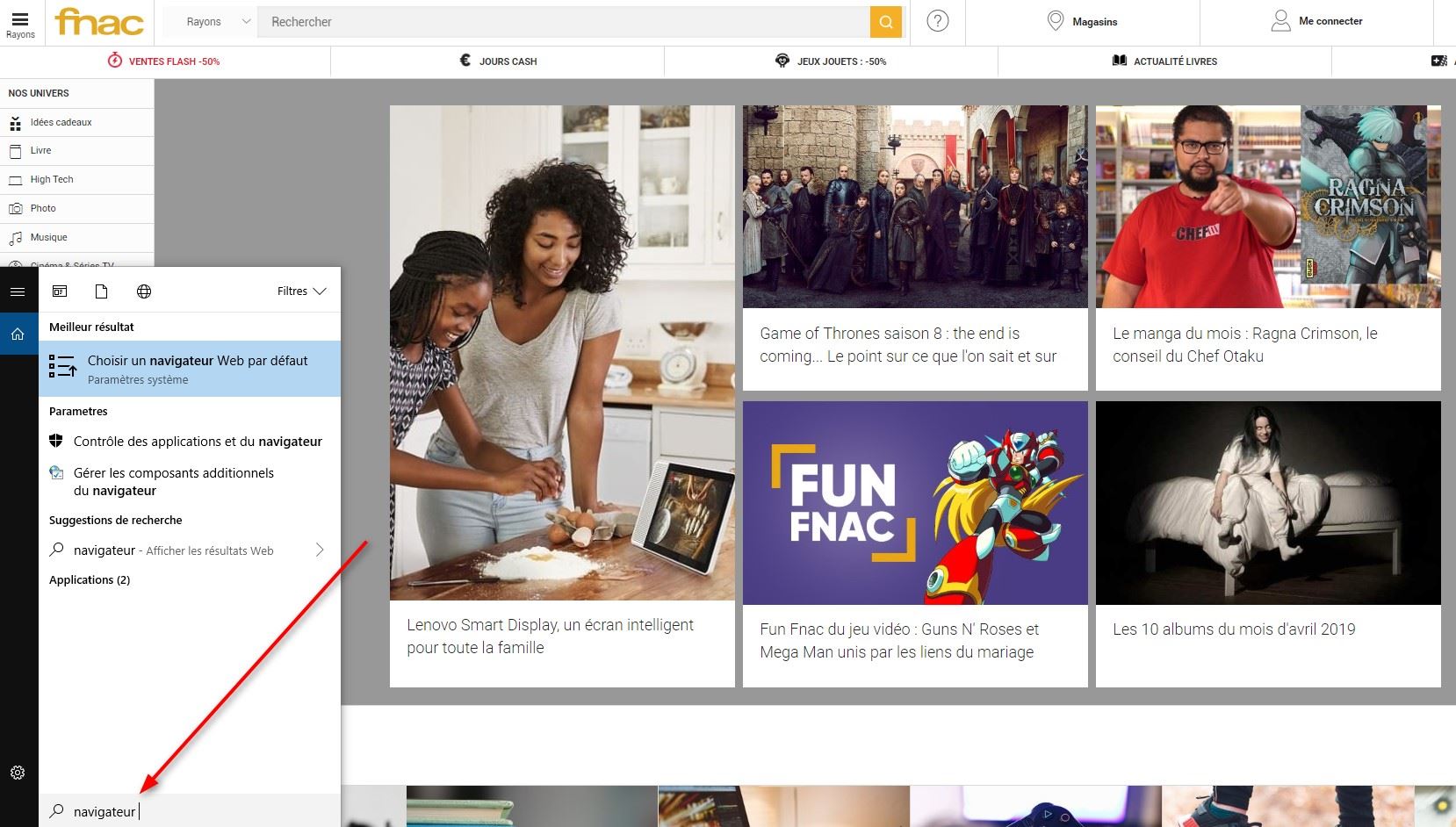Expand the Filtres dropdown
Image resolution: width=1456 pixels, height=827 pixels.
click(301, 291)
